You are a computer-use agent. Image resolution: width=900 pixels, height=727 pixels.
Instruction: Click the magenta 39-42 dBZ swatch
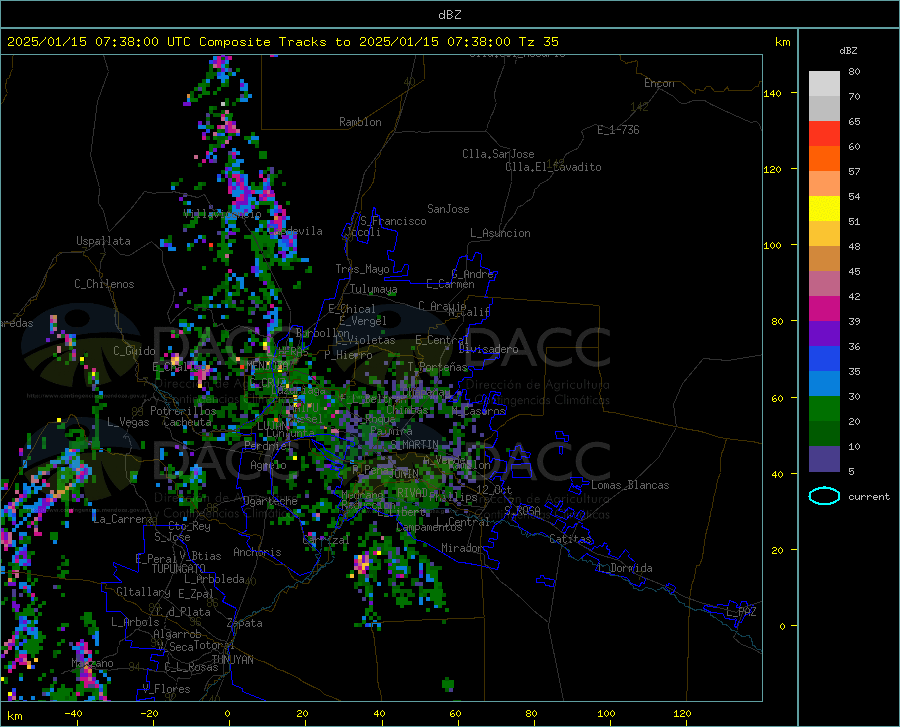click(824, 309)
